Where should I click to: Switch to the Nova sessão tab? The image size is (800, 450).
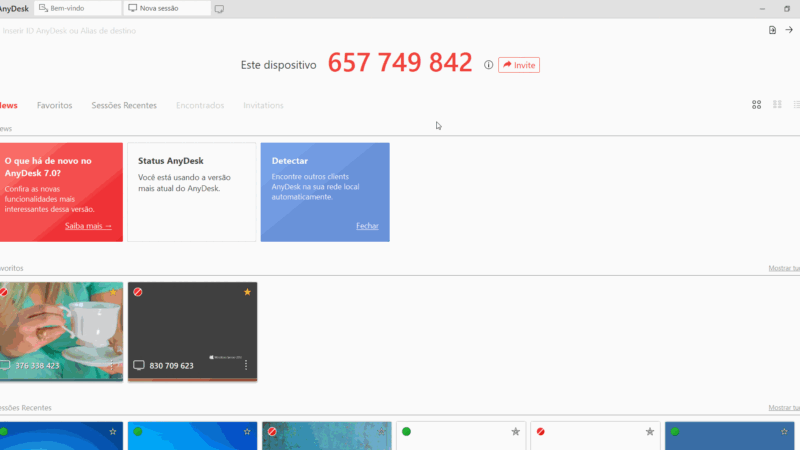coord(167,8)
